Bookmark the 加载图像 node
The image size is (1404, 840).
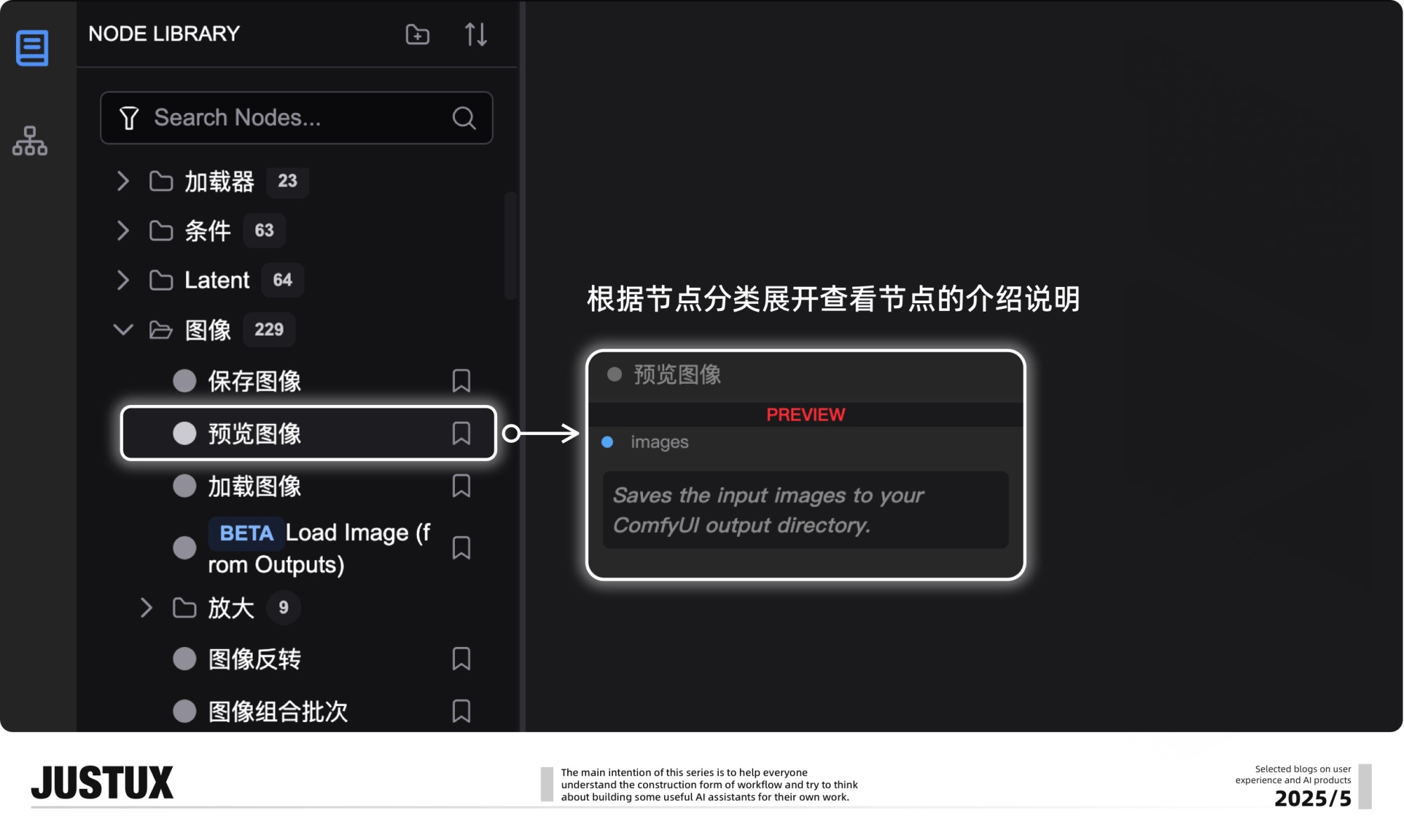click(462, 486)
